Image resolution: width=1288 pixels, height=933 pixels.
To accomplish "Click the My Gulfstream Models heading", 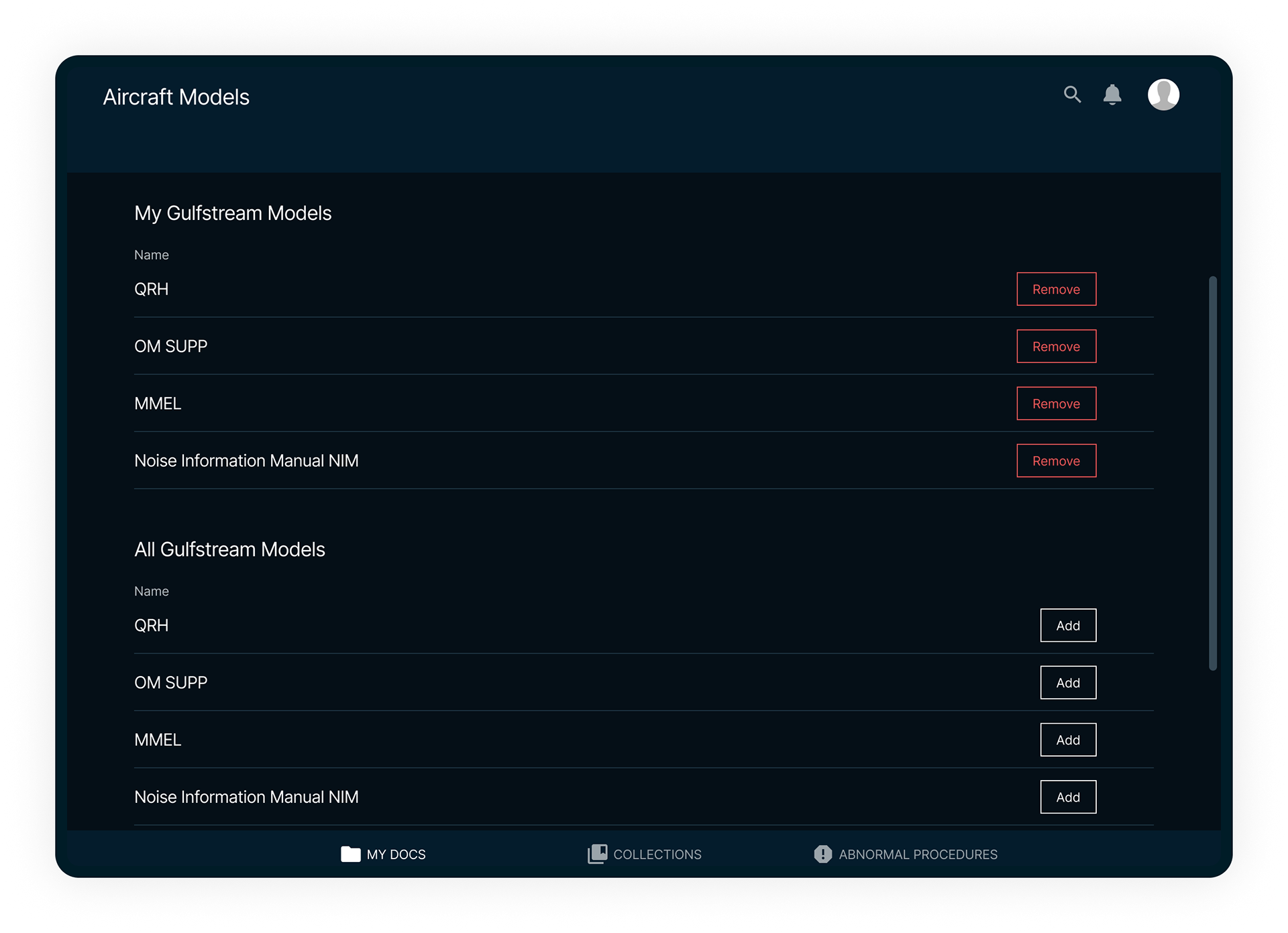I will point(233,213).
